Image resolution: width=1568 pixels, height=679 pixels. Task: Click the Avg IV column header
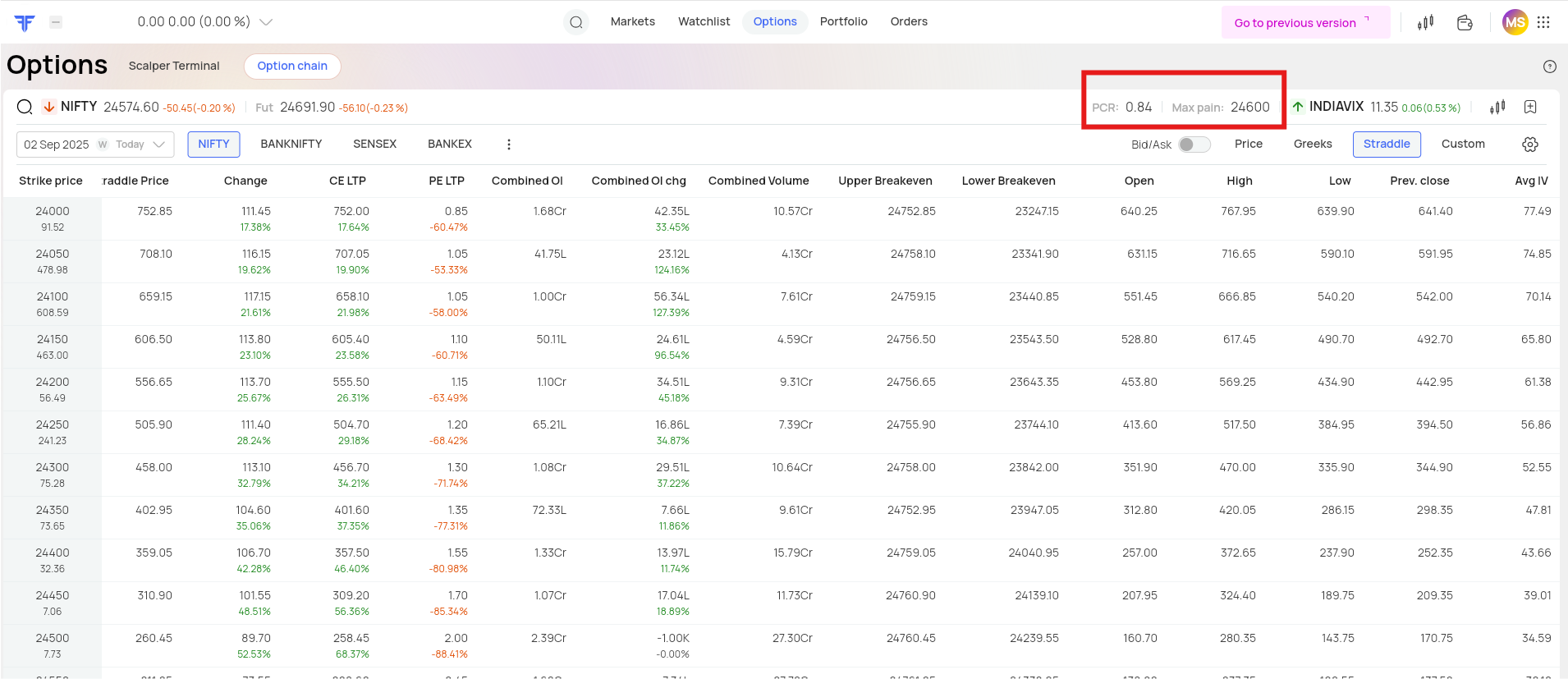click(x=1531, y=181)
